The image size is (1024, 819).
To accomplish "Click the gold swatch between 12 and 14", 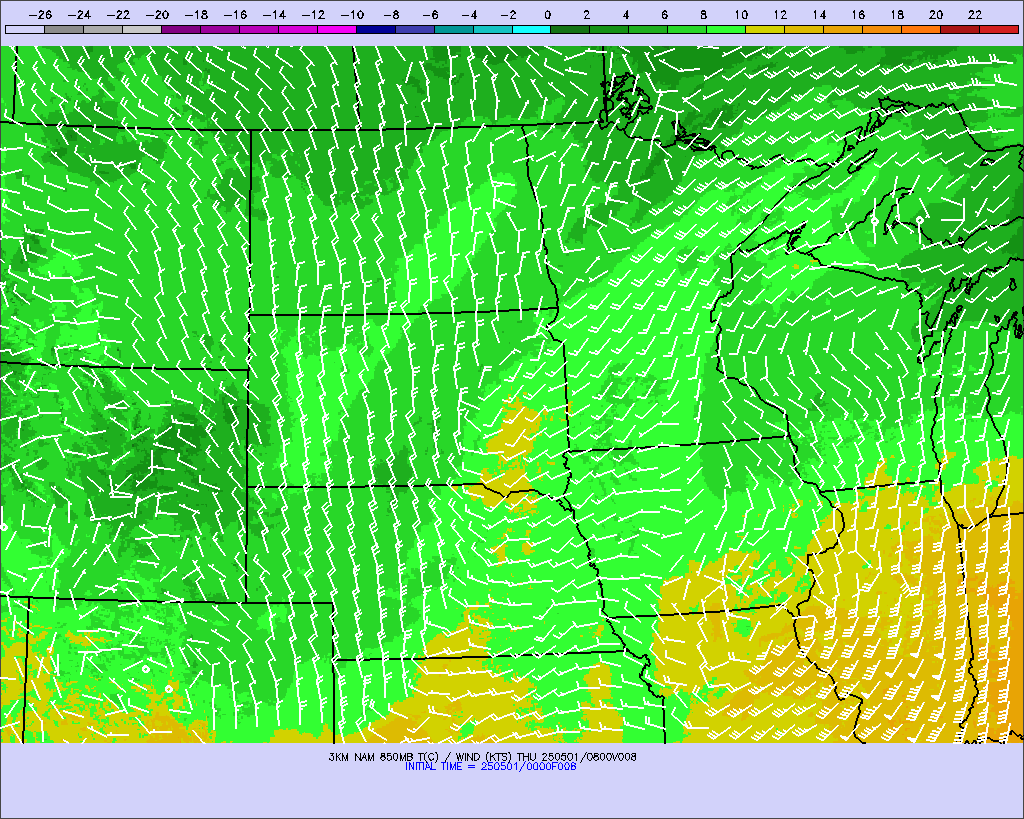I will (805, 29).
